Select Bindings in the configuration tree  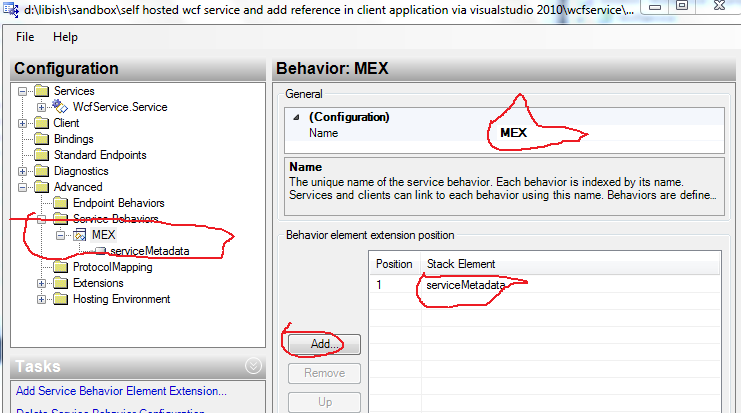pyautogui.click(x=74, y=139)
